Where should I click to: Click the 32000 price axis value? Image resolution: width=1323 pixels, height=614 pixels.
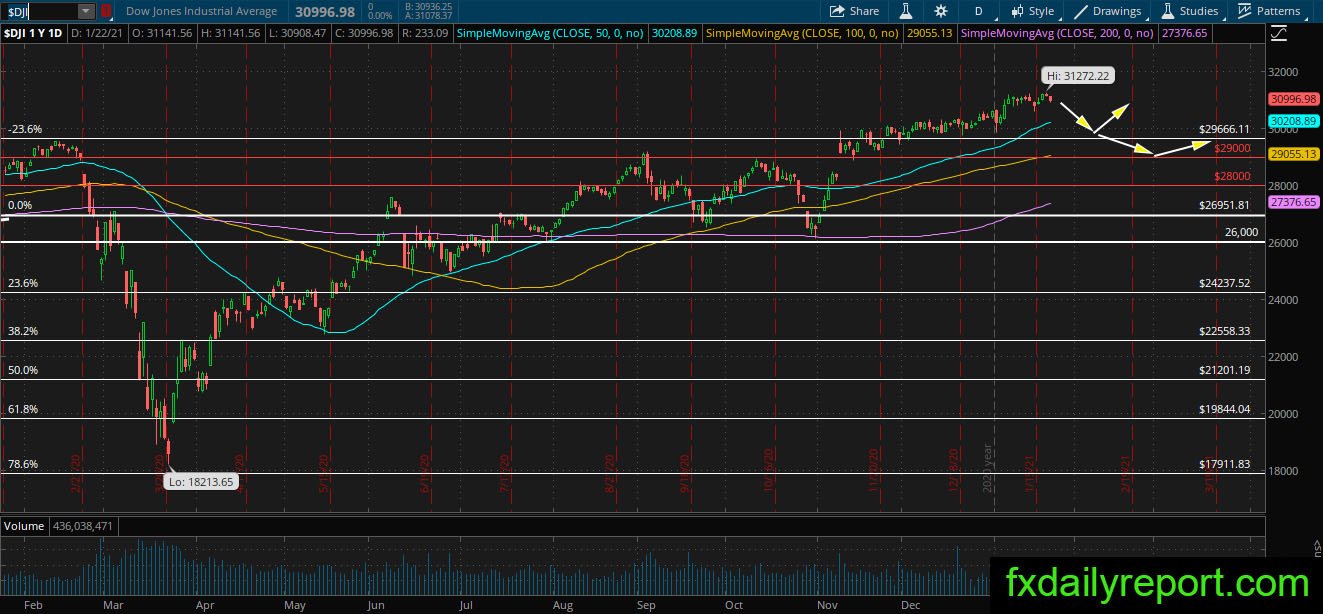tap(1283, 72)
